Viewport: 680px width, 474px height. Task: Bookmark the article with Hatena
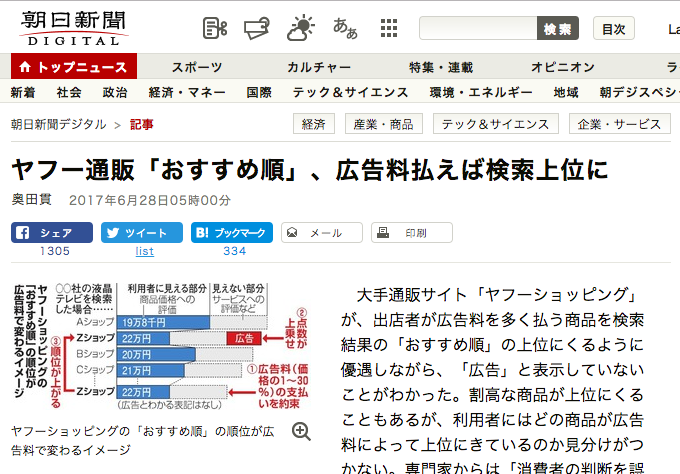(232, 232)
